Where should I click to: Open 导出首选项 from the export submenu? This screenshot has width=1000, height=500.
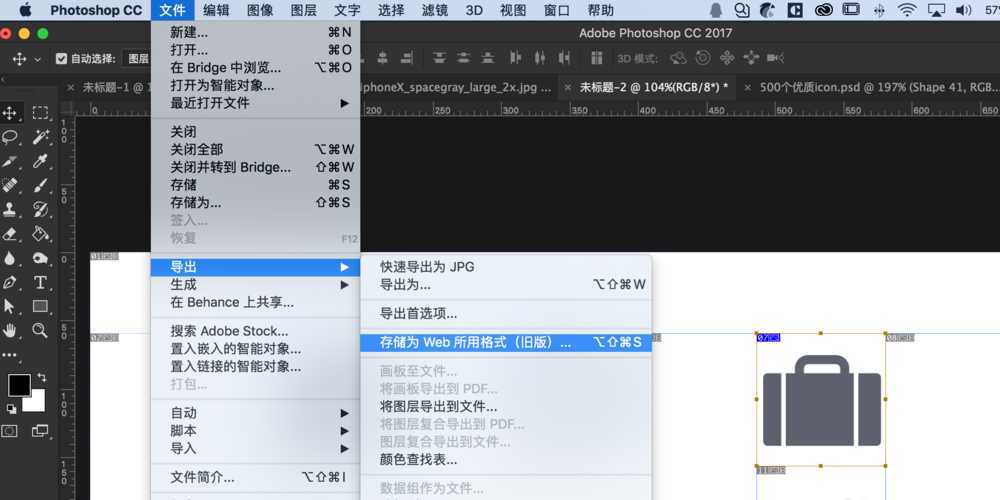coord(418,313)
